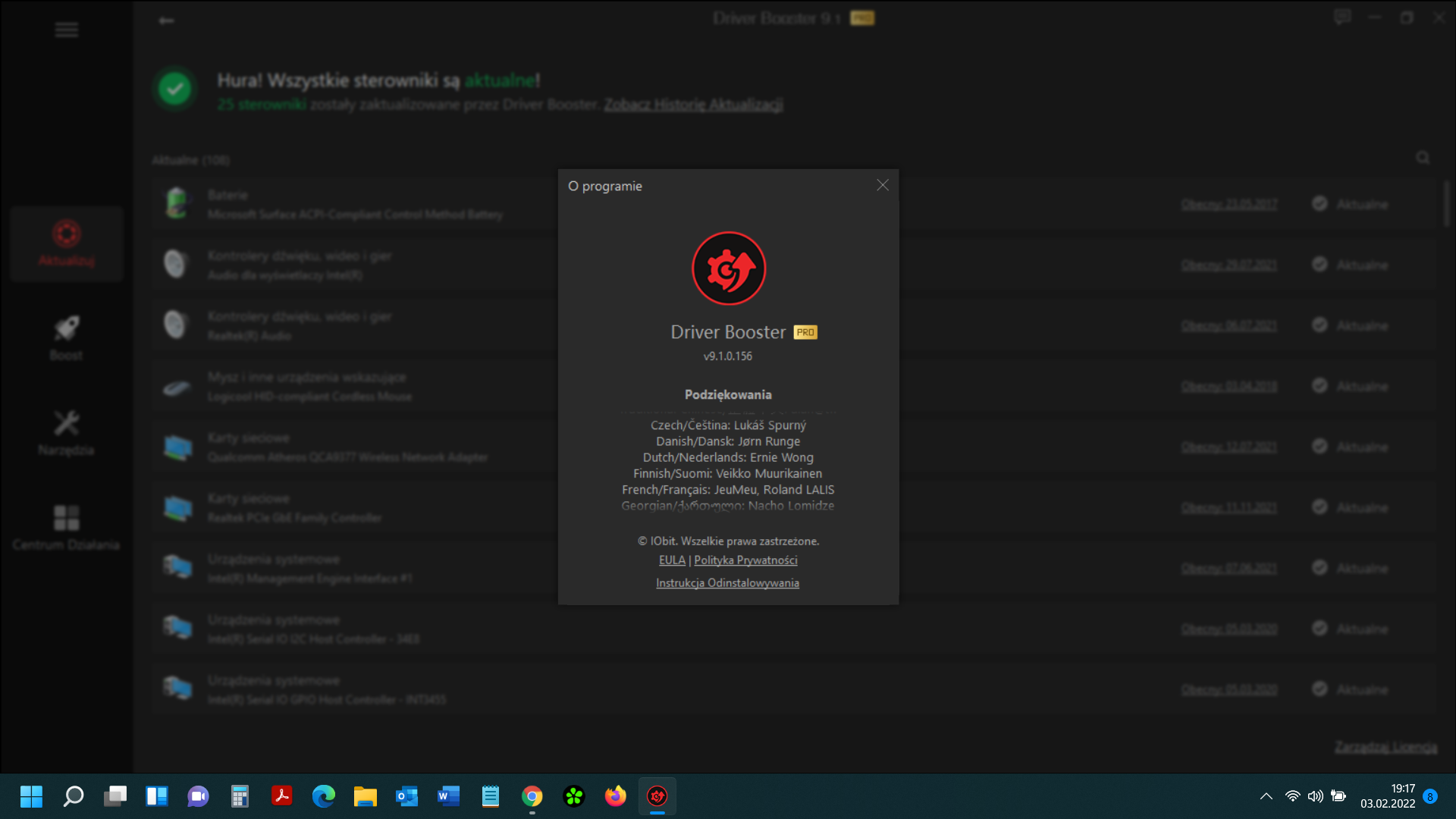Open Google Chrome from taskbar
Screen dimensions: 1456x819
click(x=532, y=796)
